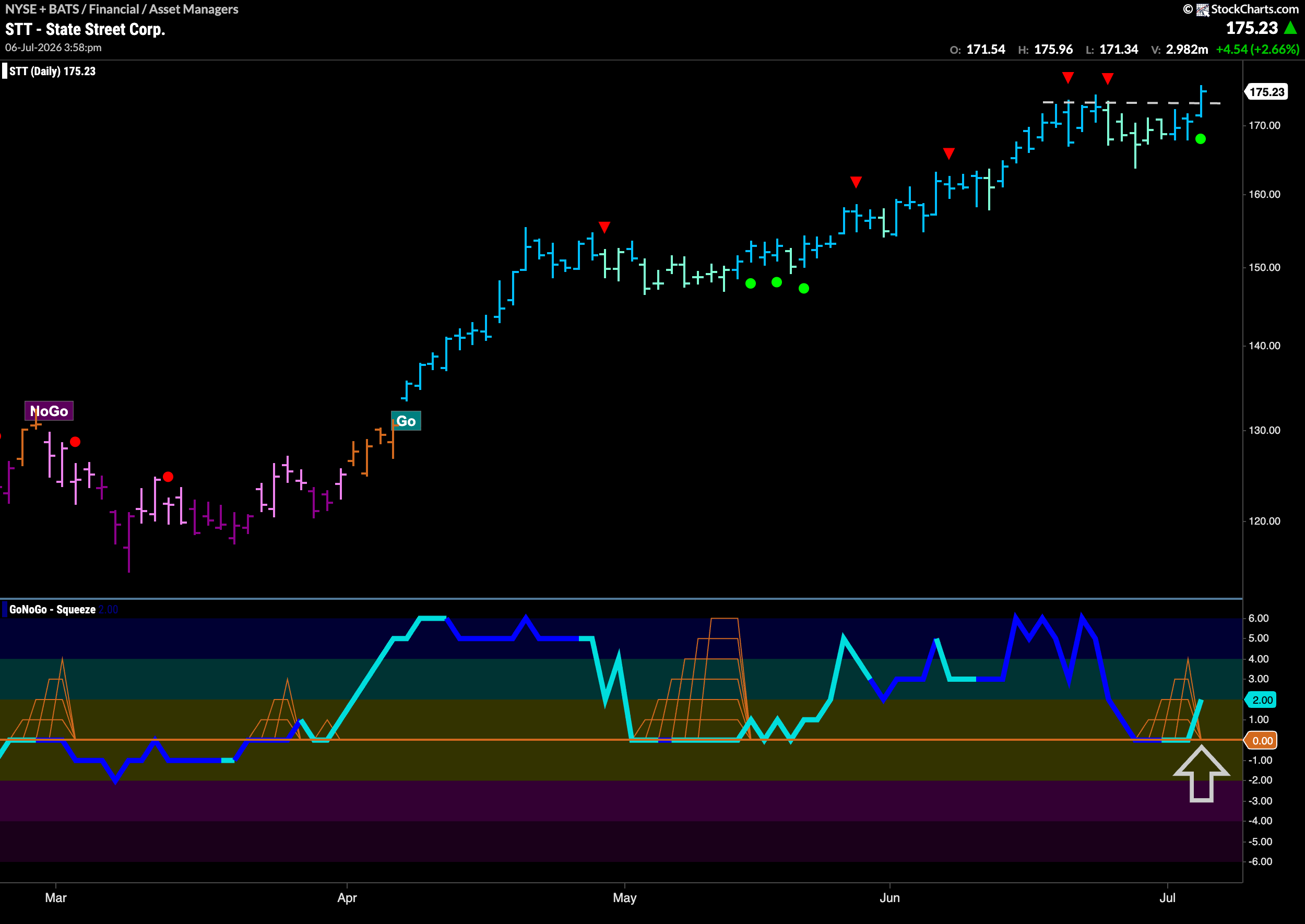Click the May label on the date axis

[x=625, y=898]
